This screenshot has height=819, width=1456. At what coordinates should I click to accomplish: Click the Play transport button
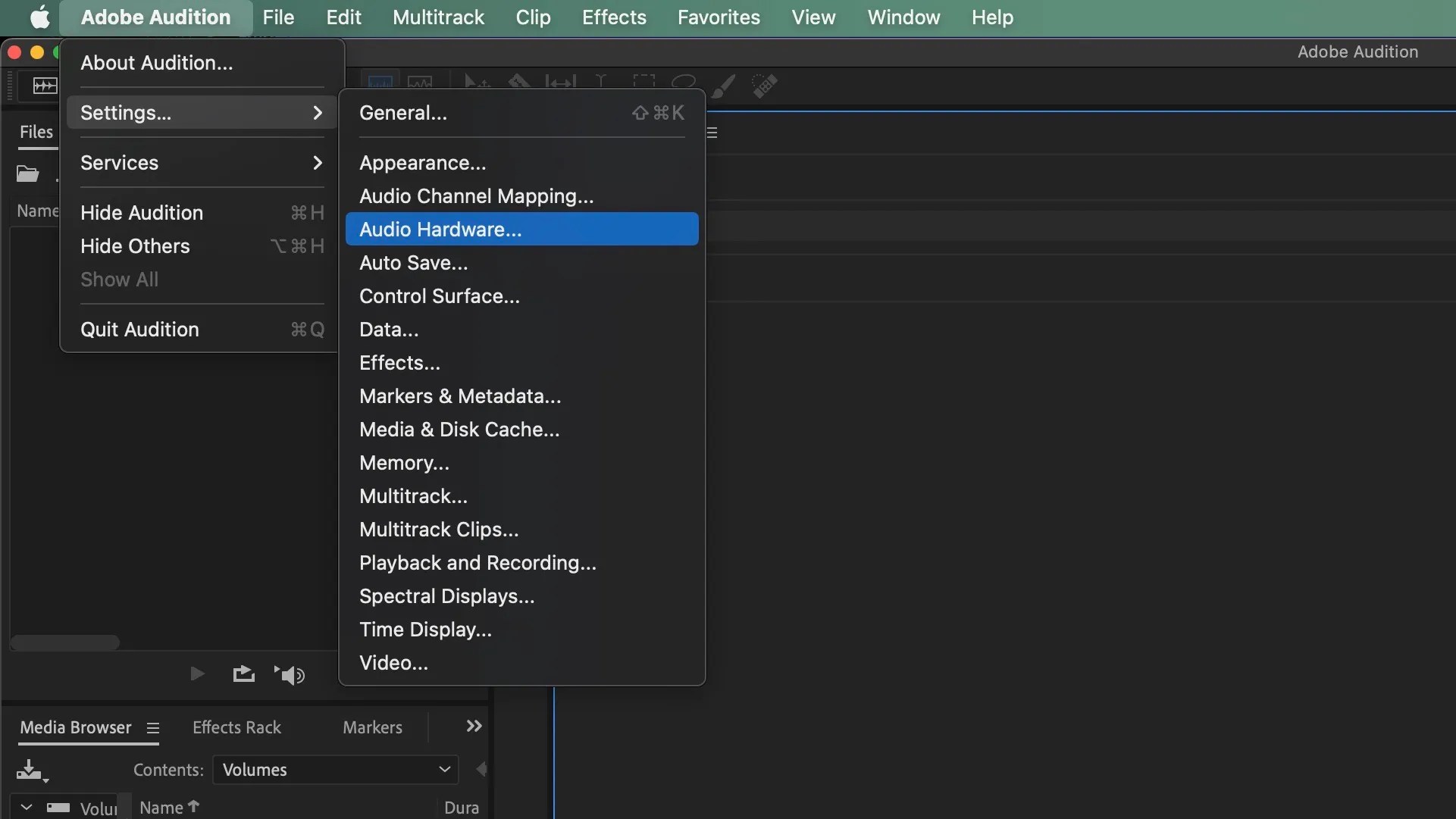click(x=196, y=674)
